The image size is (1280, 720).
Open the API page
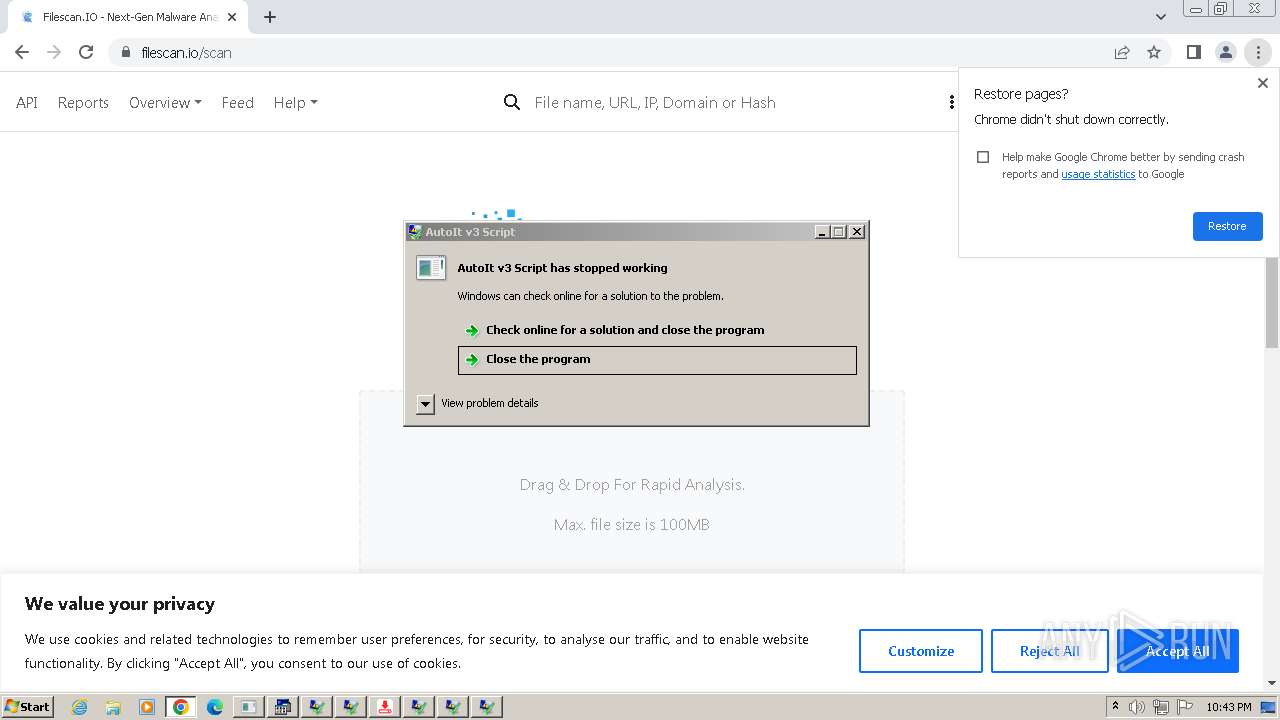(x=27, y=102)
